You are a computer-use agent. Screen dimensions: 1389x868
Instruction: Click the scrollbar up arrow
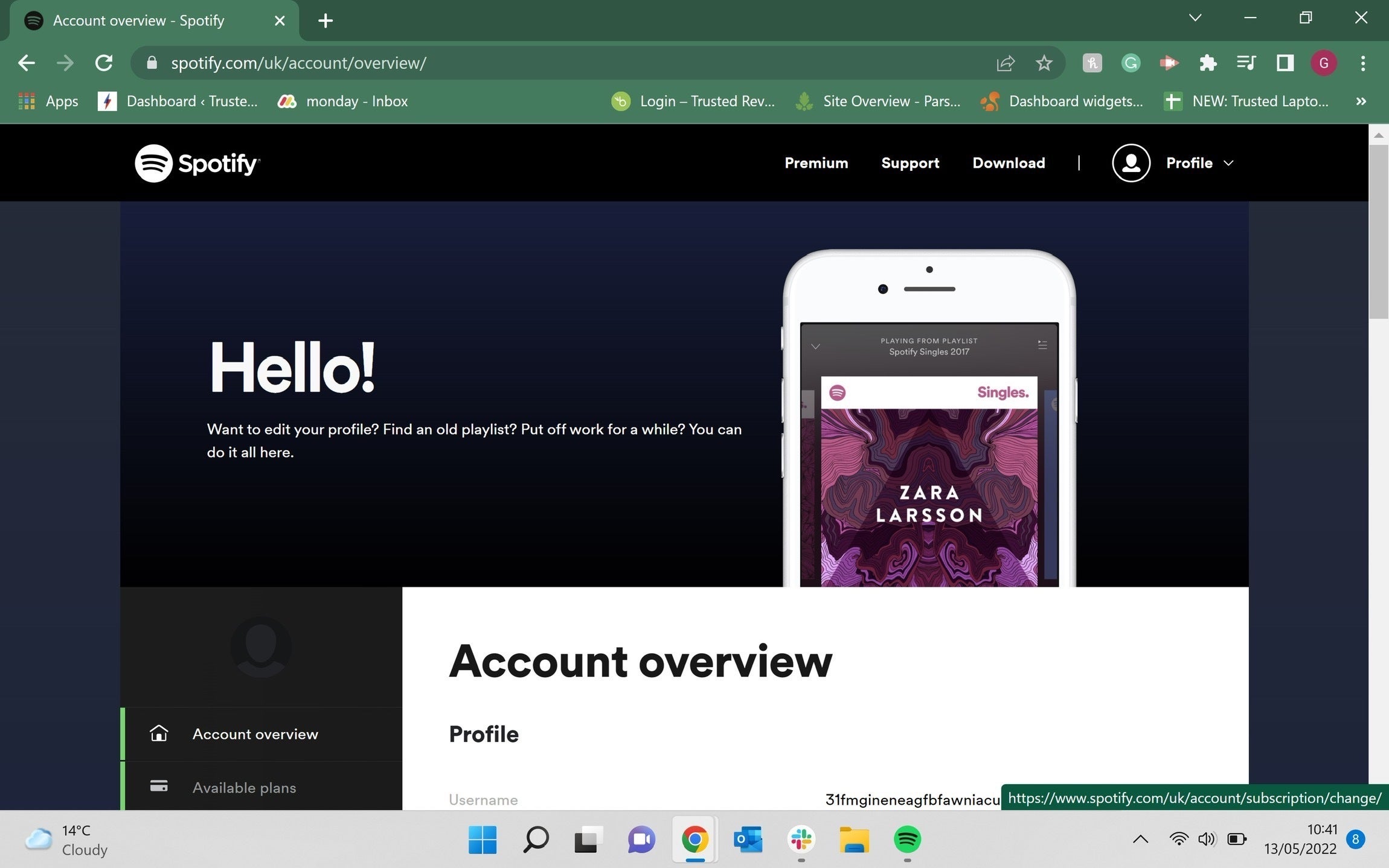click(1378, 135)
